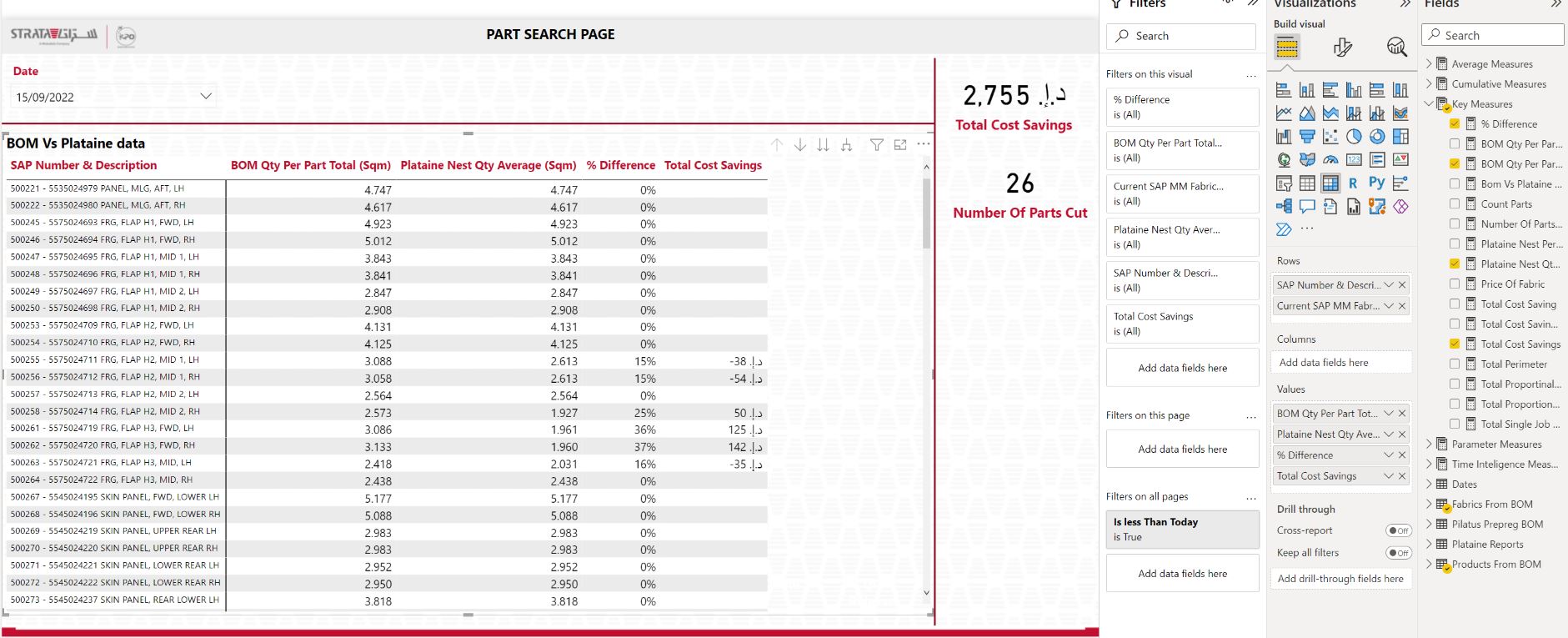Open dropdown for Total Cost Savings value
This screenshot has height=638, width=1568.
1389,476
